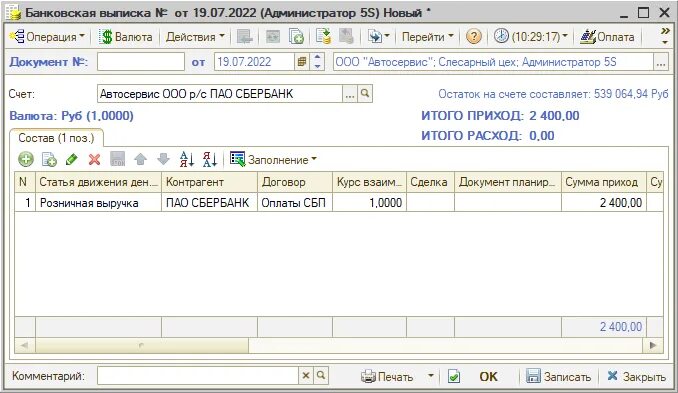Screen dimensions: 678x393
Task: Click the red X delete row icon
Action: [94, 160]
